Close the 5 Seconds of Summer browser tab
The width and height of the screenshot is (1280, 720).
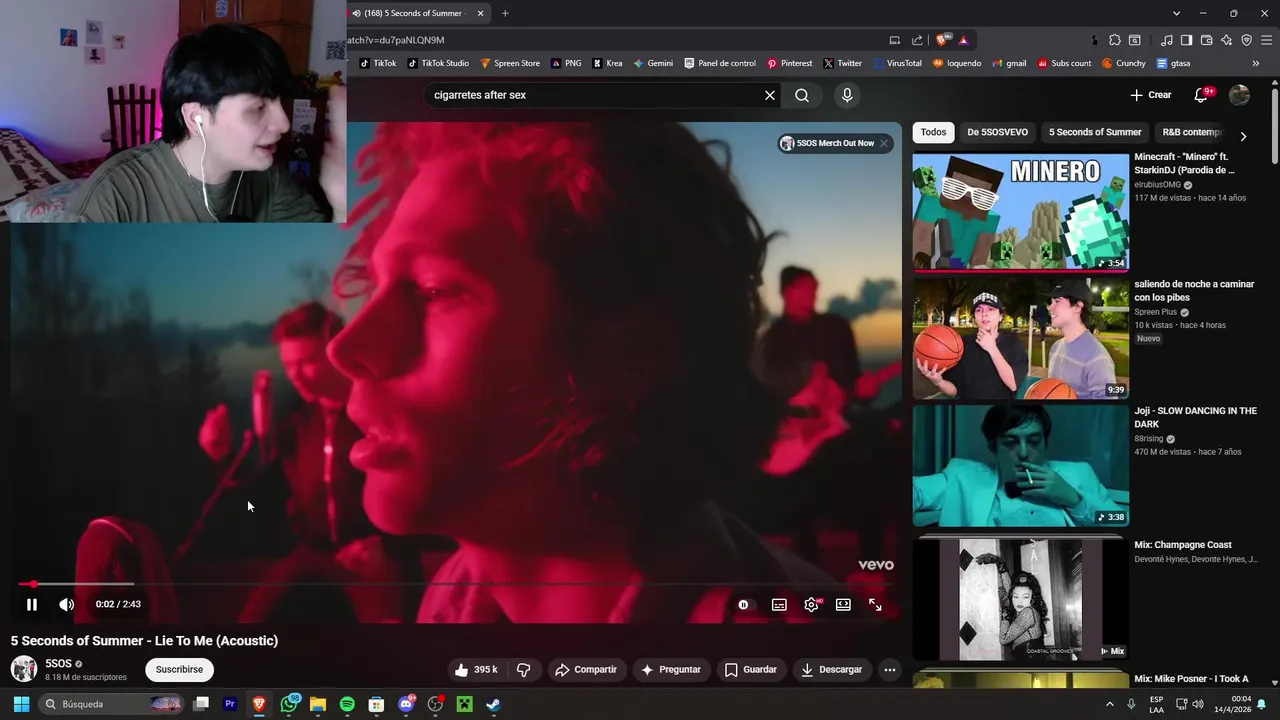coord(480,13)
